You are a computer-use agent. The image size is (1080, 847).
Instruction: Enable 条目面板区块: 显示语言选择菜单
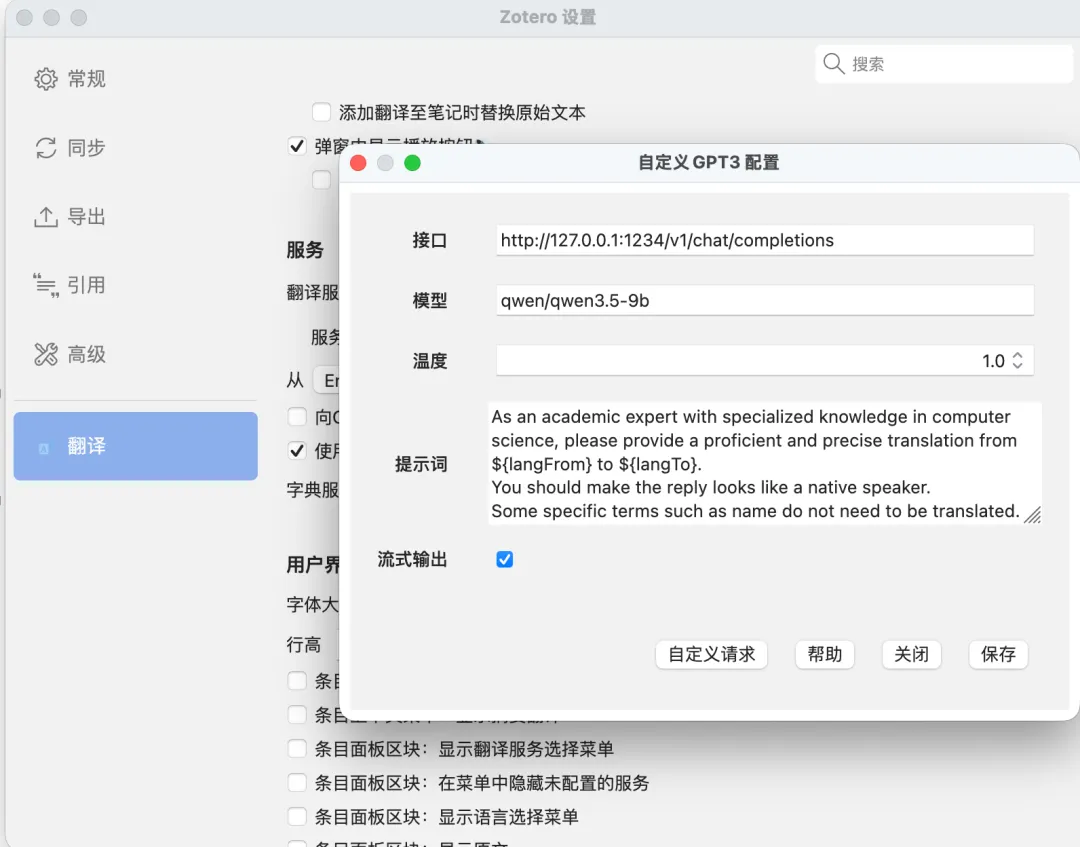(297, 816)
